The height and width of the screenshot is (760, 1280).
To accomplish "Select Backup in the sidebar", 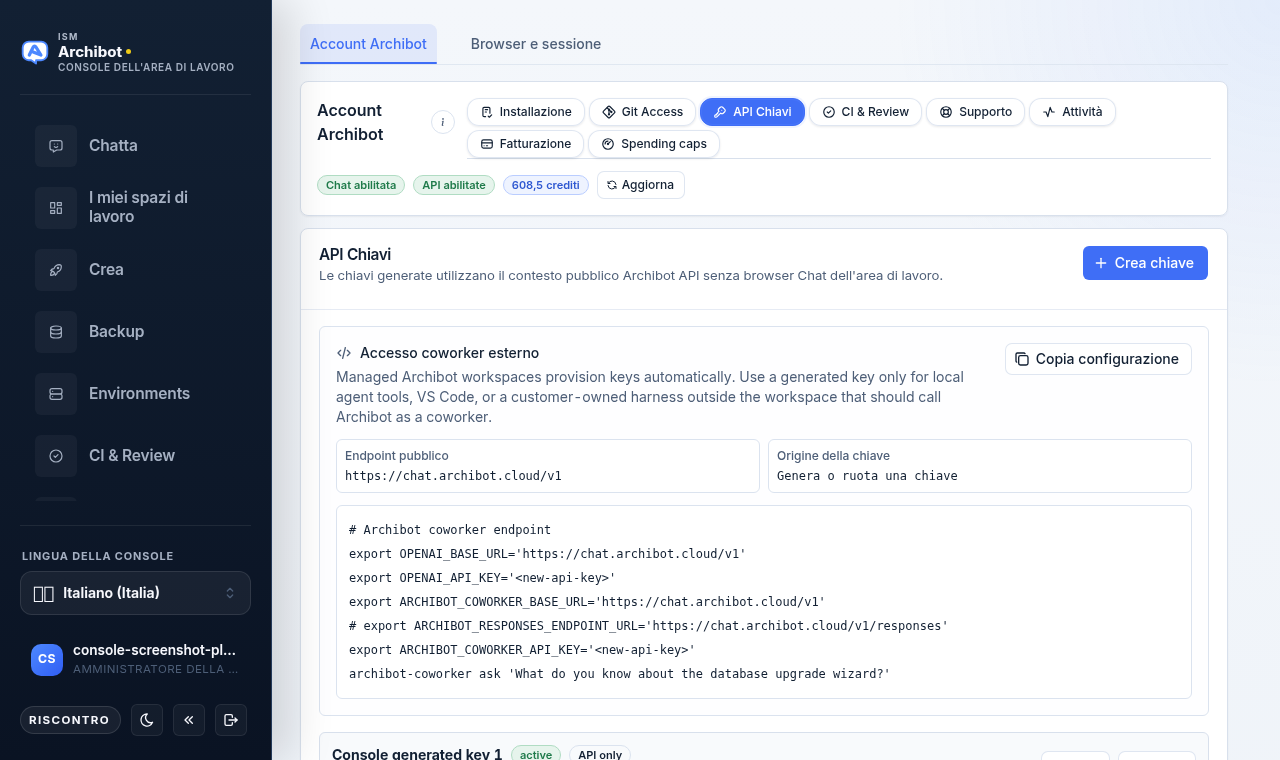I will tap(116, 331).
